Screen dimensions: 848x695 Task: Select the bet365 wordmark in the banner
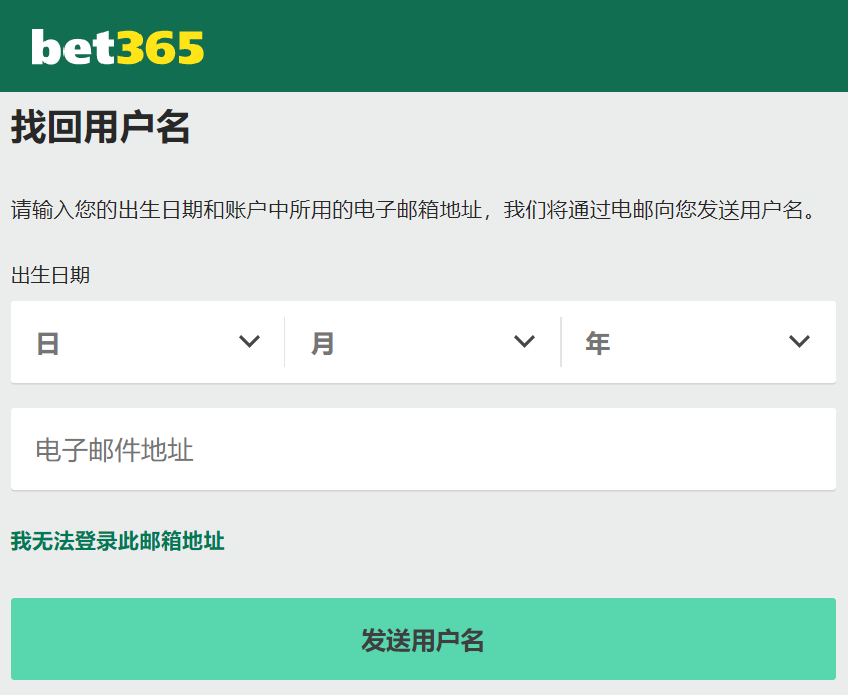116,46
